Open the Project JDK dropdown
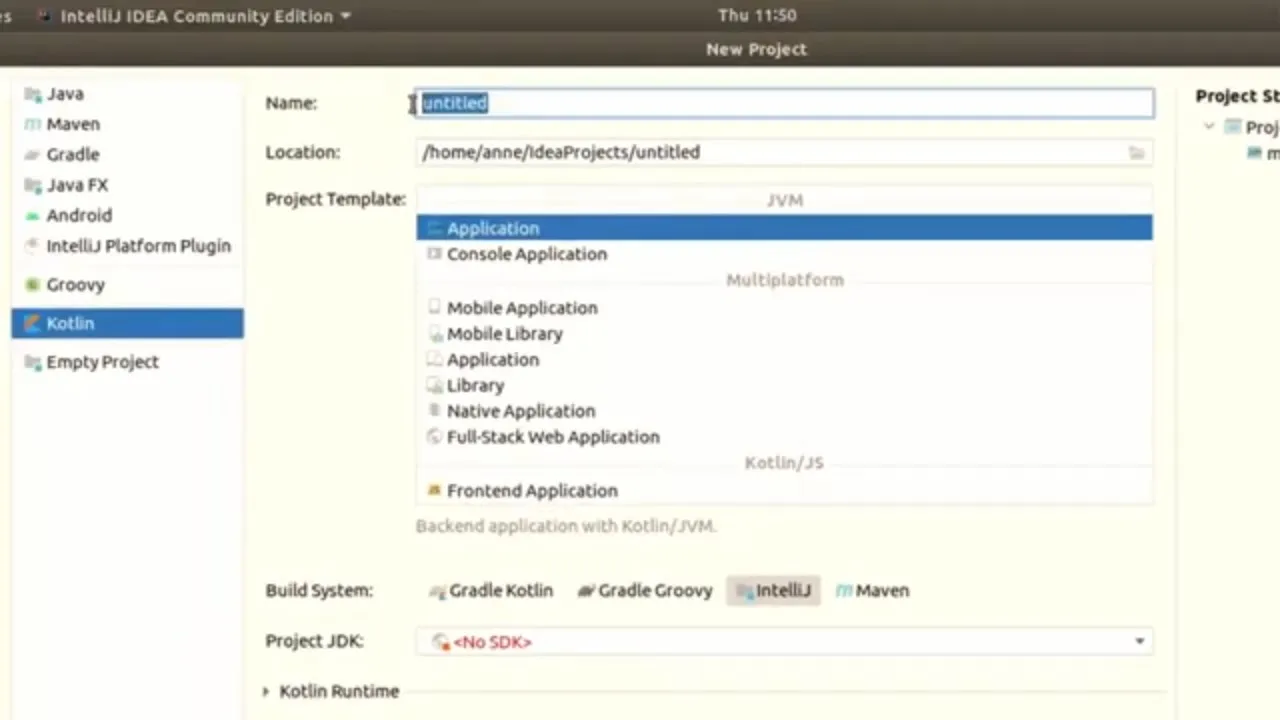 click(784, 642)
